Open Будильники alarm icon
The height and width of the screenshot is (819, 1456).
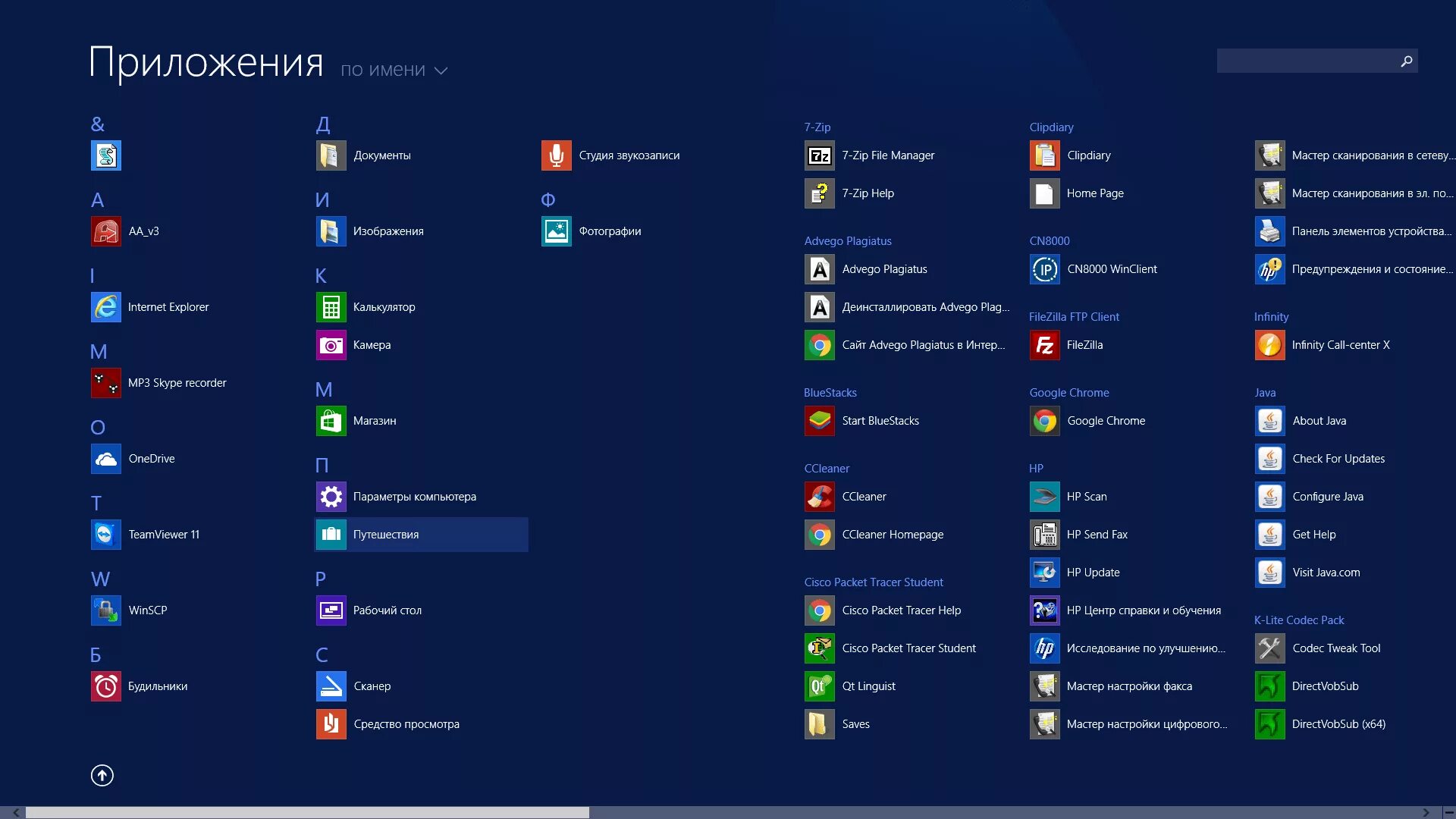[105, 686]
